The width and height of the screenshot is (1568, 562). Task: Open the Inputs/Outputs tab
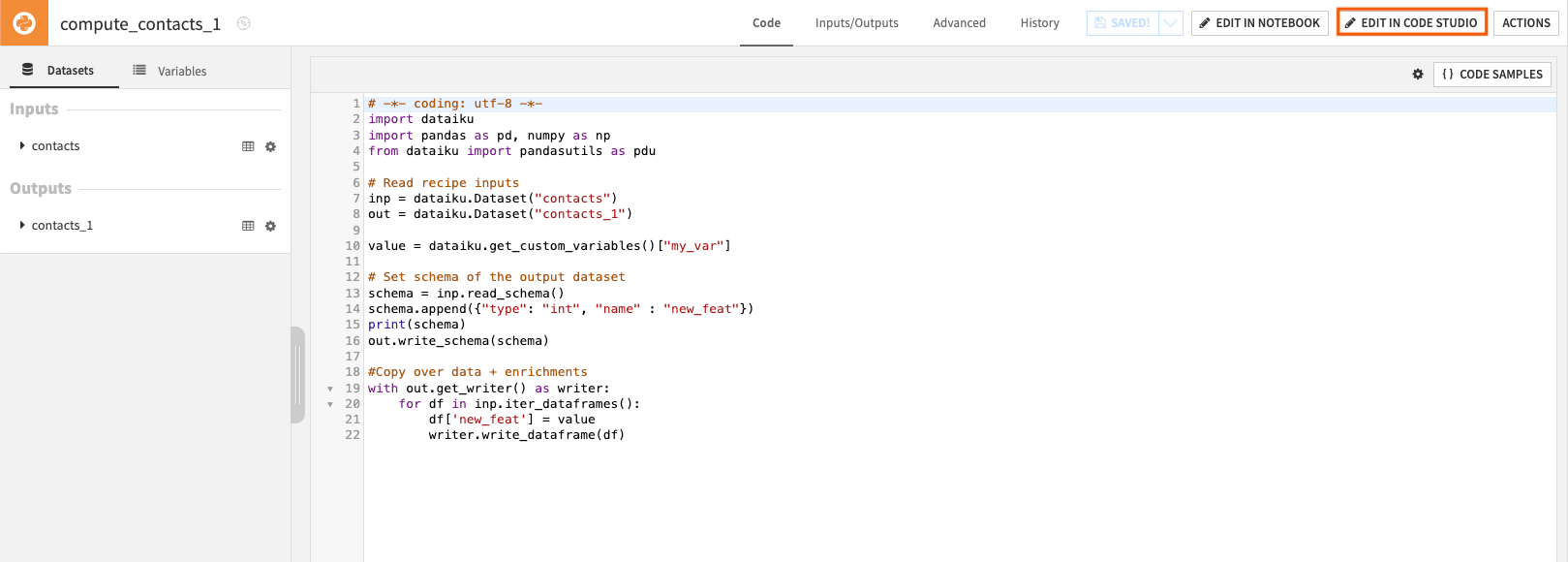[857, 23]
